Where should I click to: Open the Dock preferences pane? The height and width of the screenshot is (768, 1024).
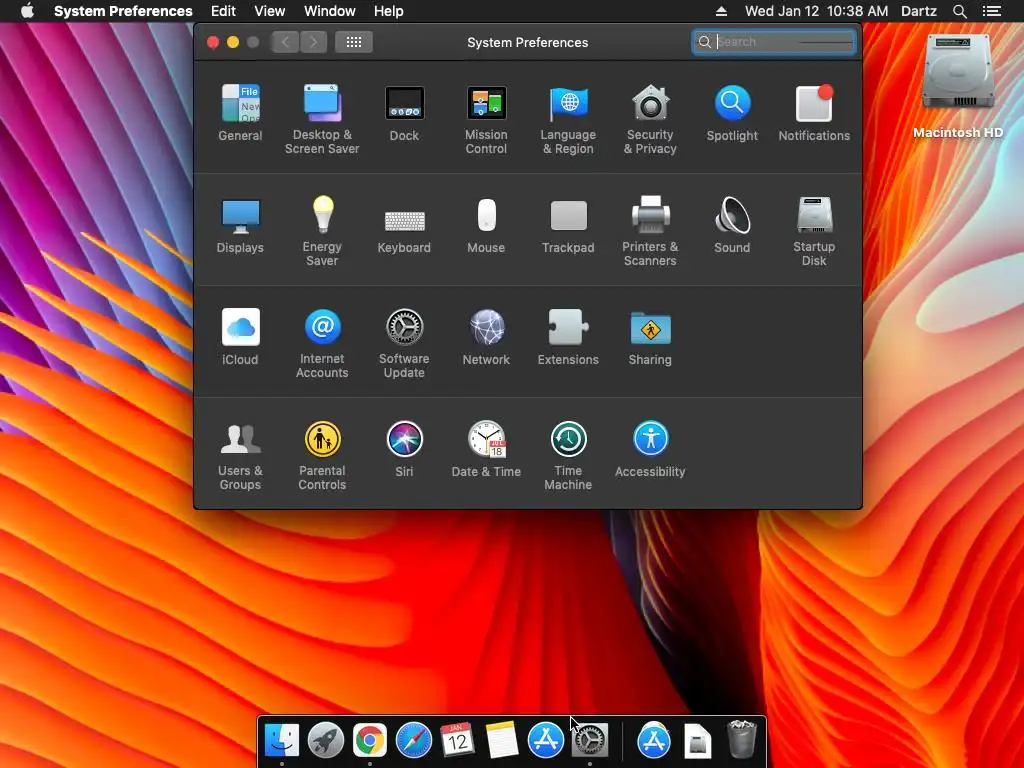(404, 112)
